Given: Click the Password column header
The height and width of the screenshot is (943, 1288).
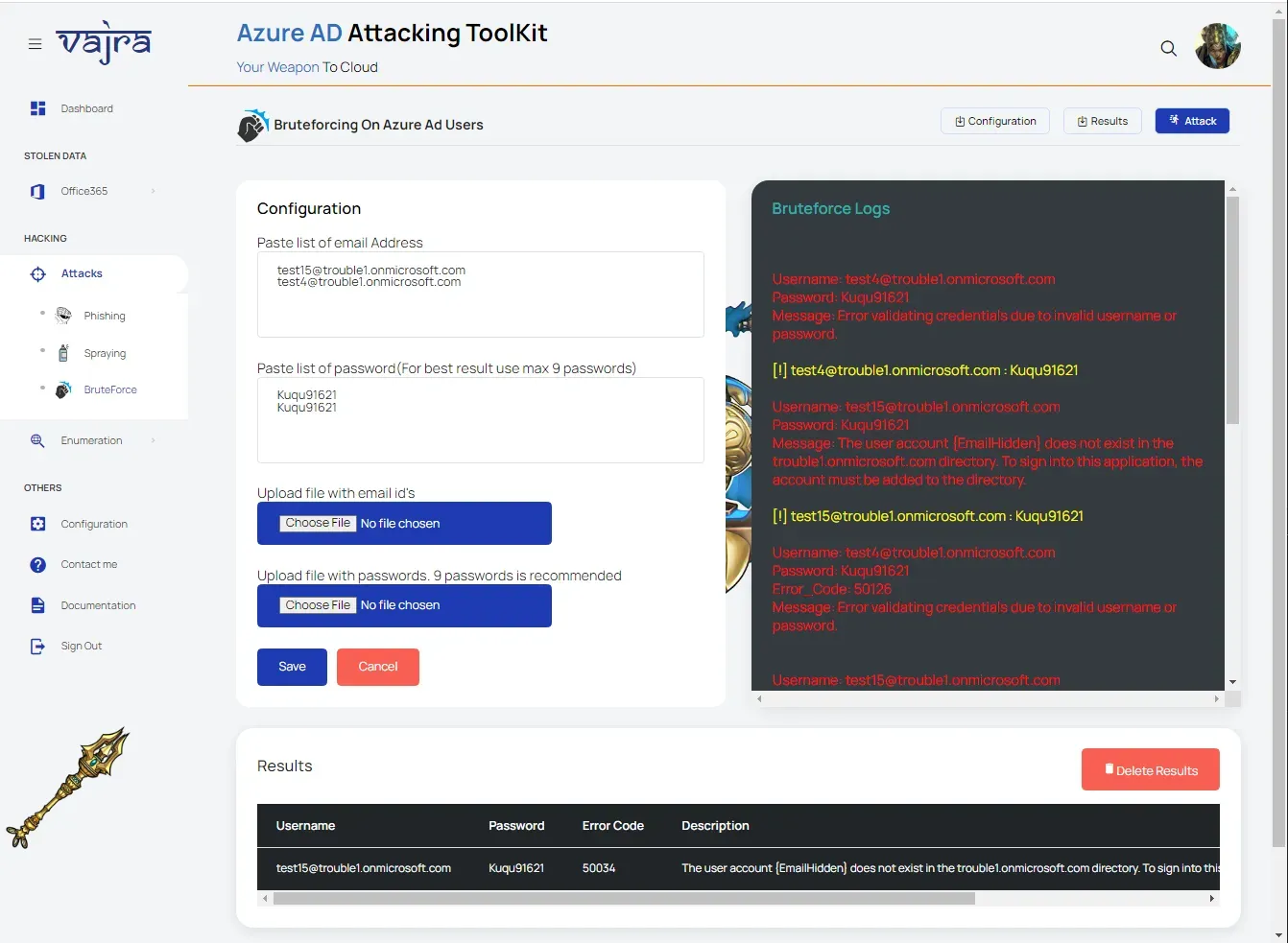Looking at the screenshot, I should 516,826.
